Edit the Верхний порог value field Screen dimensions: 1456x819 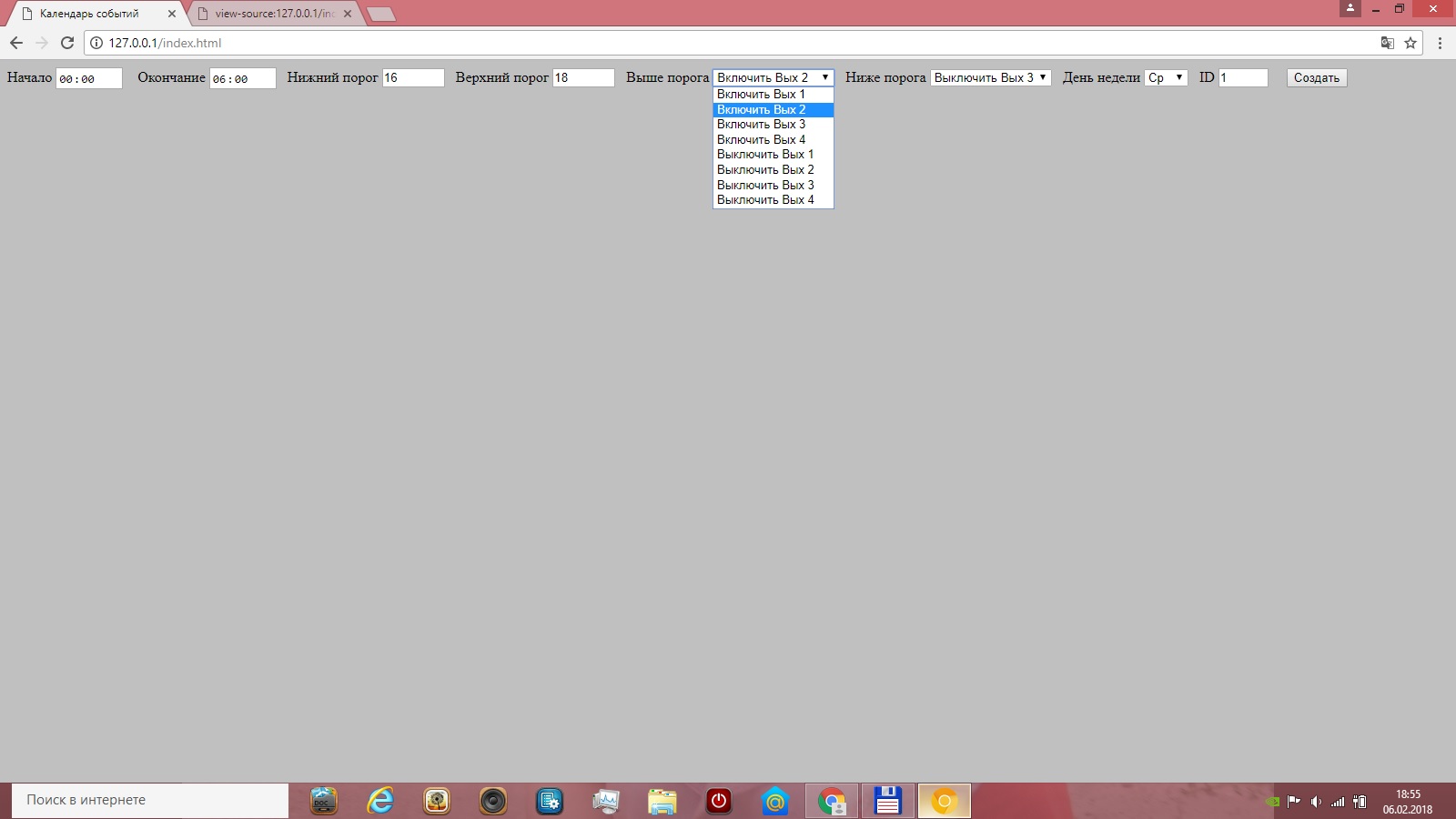click(x=583, y=78)
